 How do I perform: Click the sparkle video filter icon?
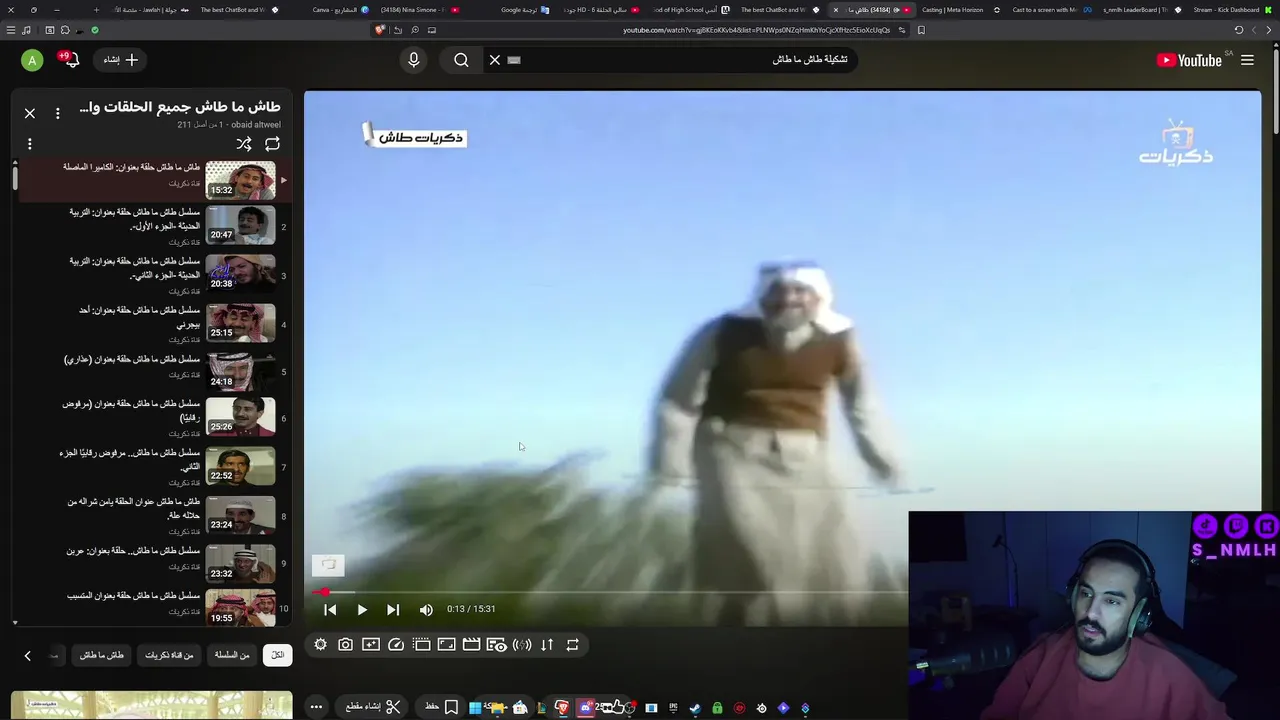click(x=370, y=645)
